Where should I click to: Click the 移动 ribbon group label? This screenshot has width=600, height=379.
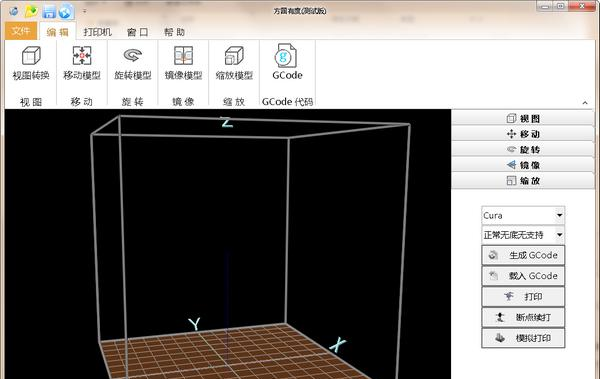click(82, 102)
